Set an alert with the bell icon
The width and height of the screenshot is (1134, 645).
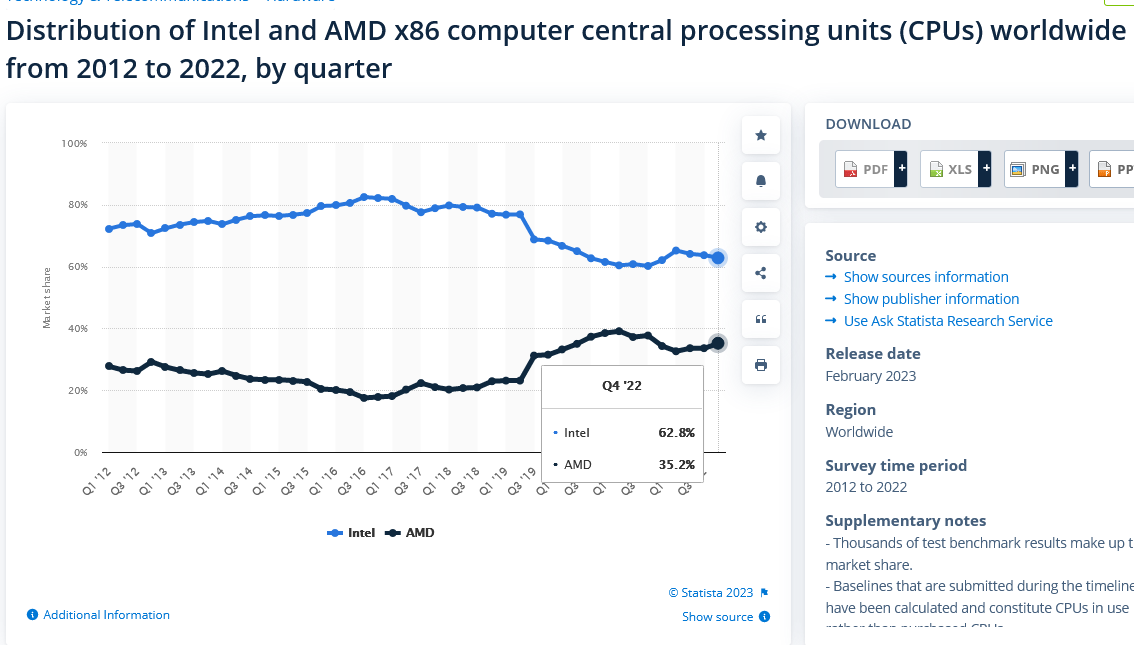click(x=760, y=180)
